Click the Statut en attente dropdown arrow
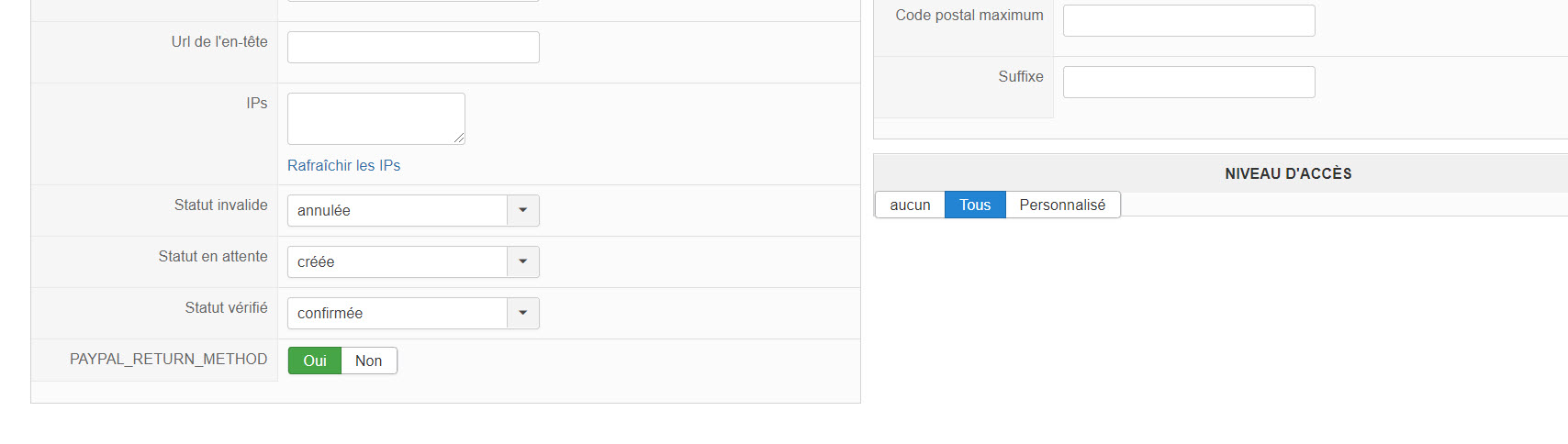 pos(522,261)
